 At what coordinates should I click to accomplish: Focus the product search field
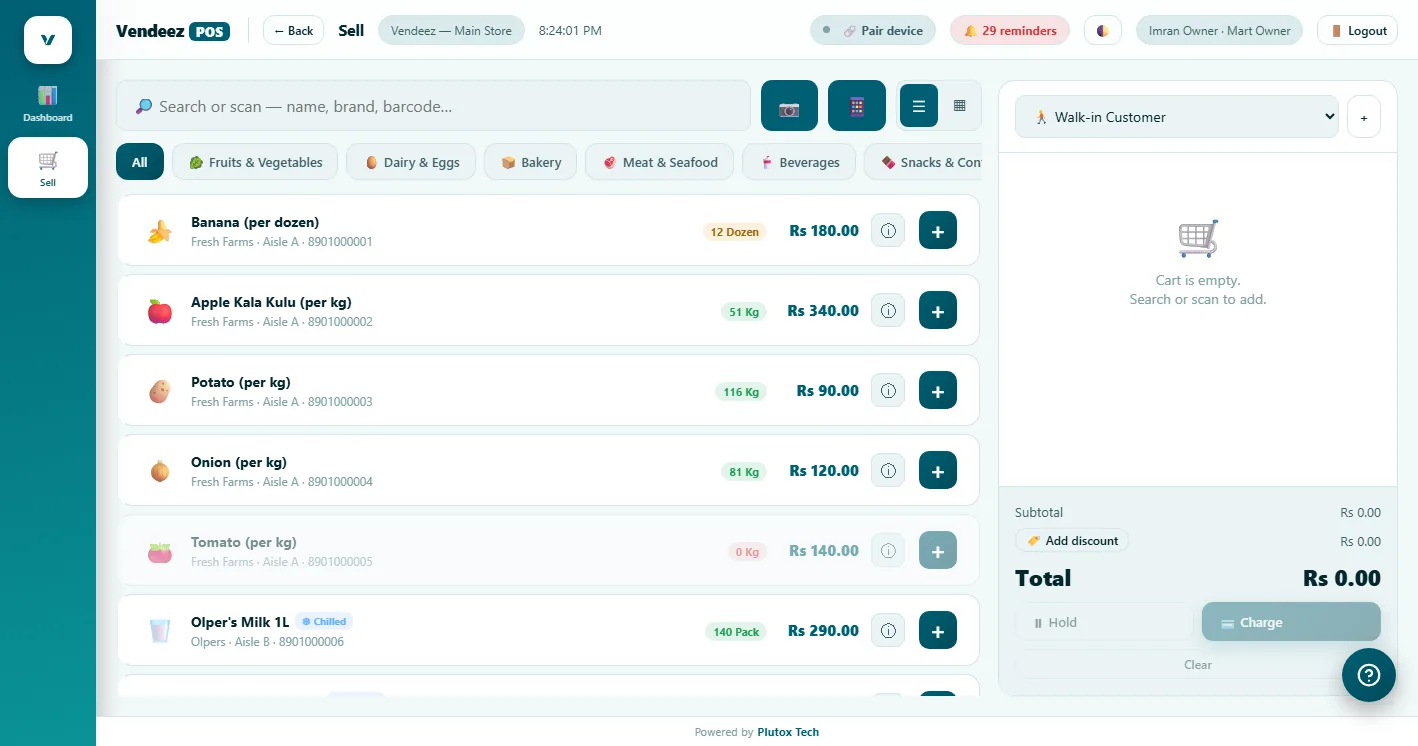tap(433, 106)
